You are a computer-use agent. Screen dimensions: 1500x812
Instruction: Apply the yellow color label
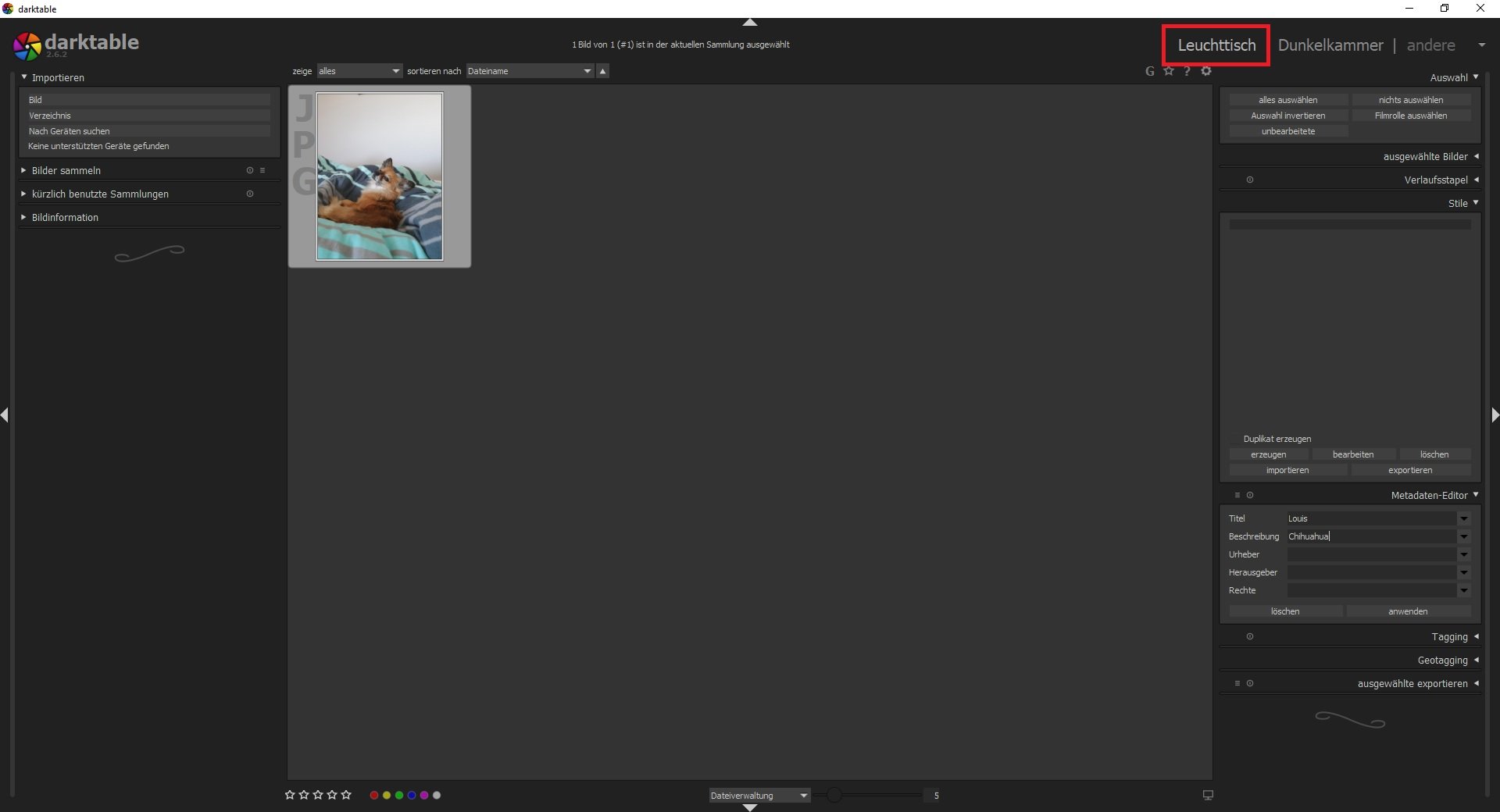387,795
